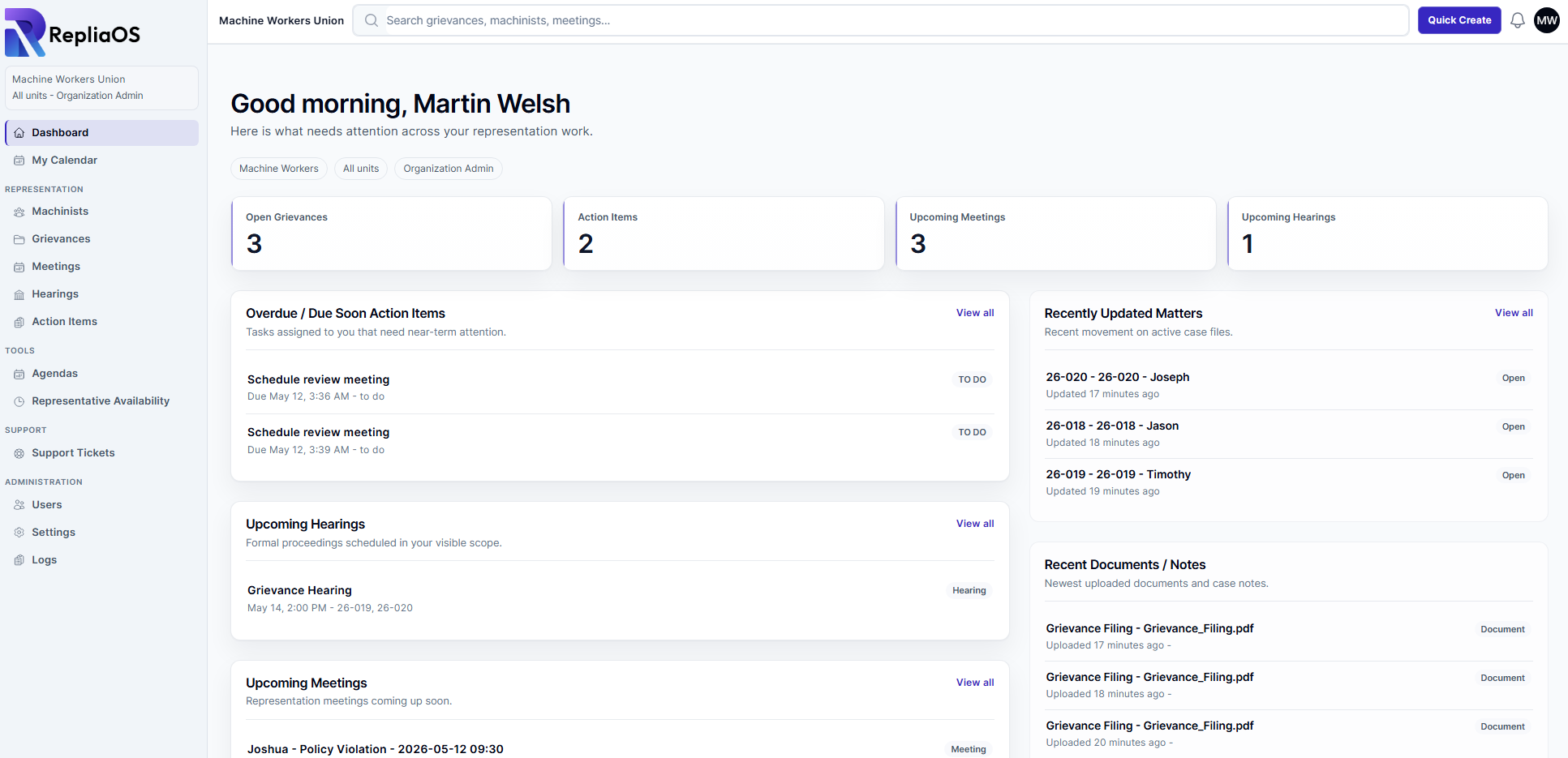Image resolution: width=1568 pixels, height=758 pixels.
Task: Click the Logs icon in sidebar
Action: 19,560
